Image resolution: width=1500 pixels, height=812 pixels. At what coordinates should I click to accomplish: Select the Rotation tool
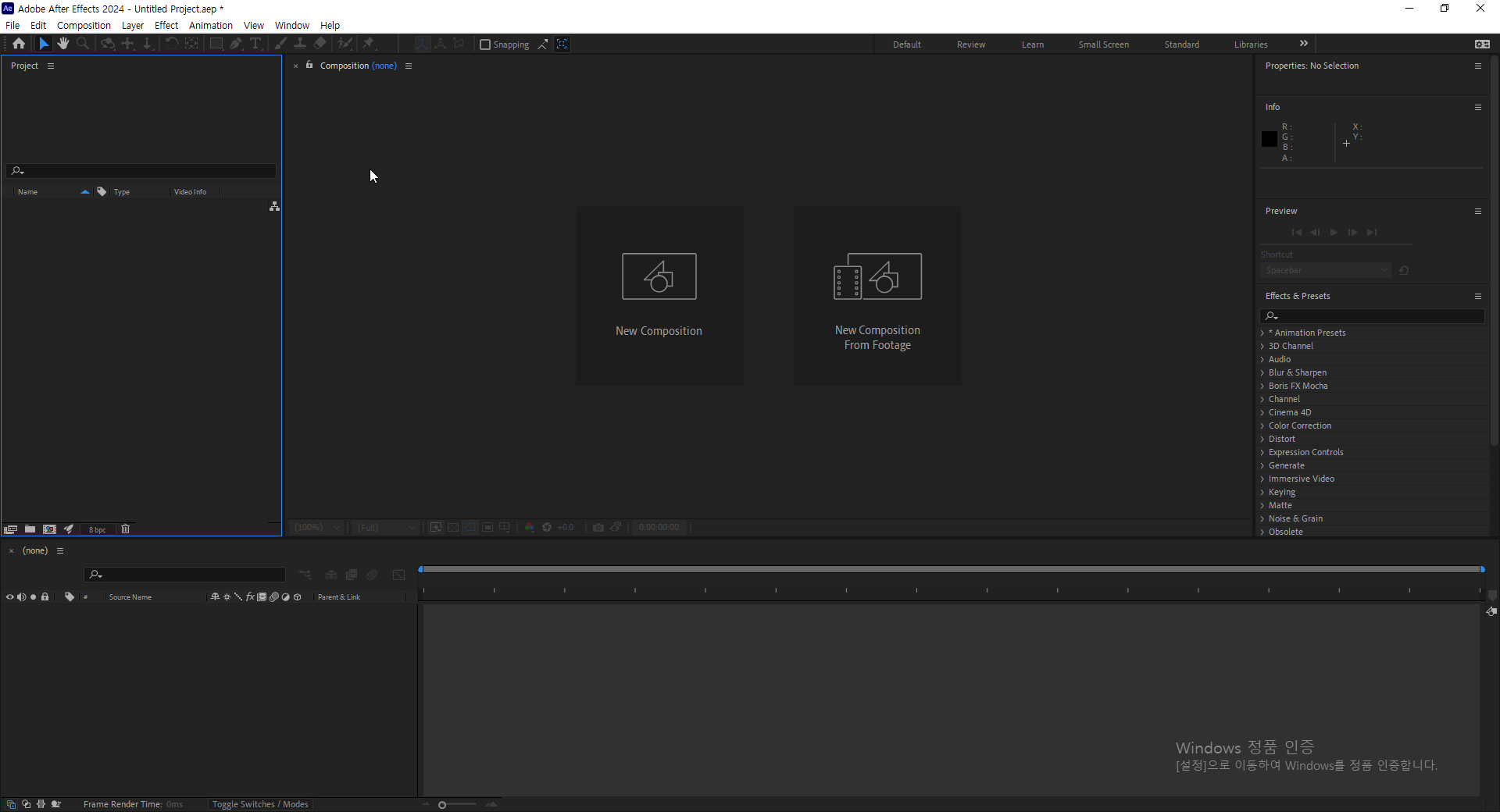click(171, 44)
